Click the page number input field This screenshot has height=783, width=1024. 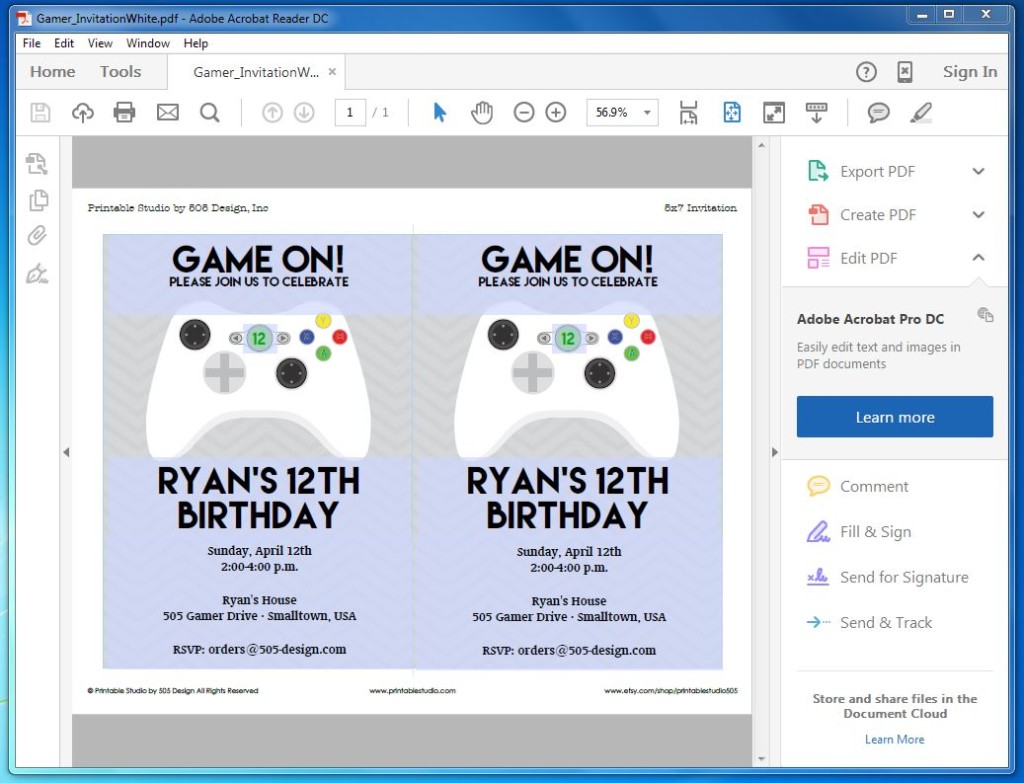[349, 112]
